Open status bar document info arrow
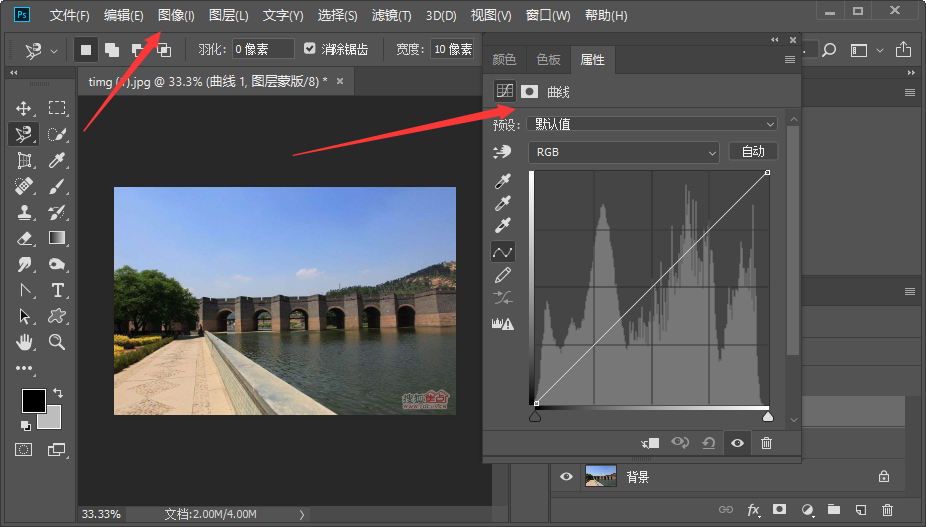 point(302,515)
